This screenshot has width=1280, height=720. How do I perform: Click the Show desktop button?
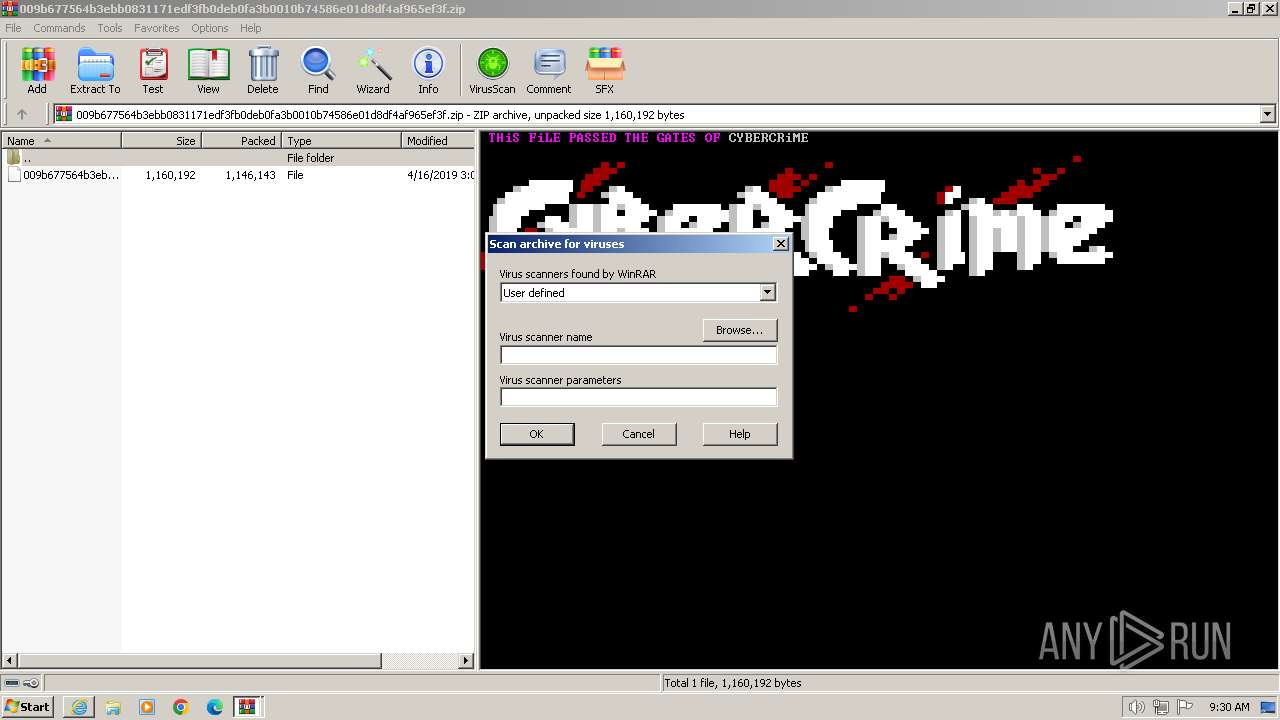(1269, 707)
